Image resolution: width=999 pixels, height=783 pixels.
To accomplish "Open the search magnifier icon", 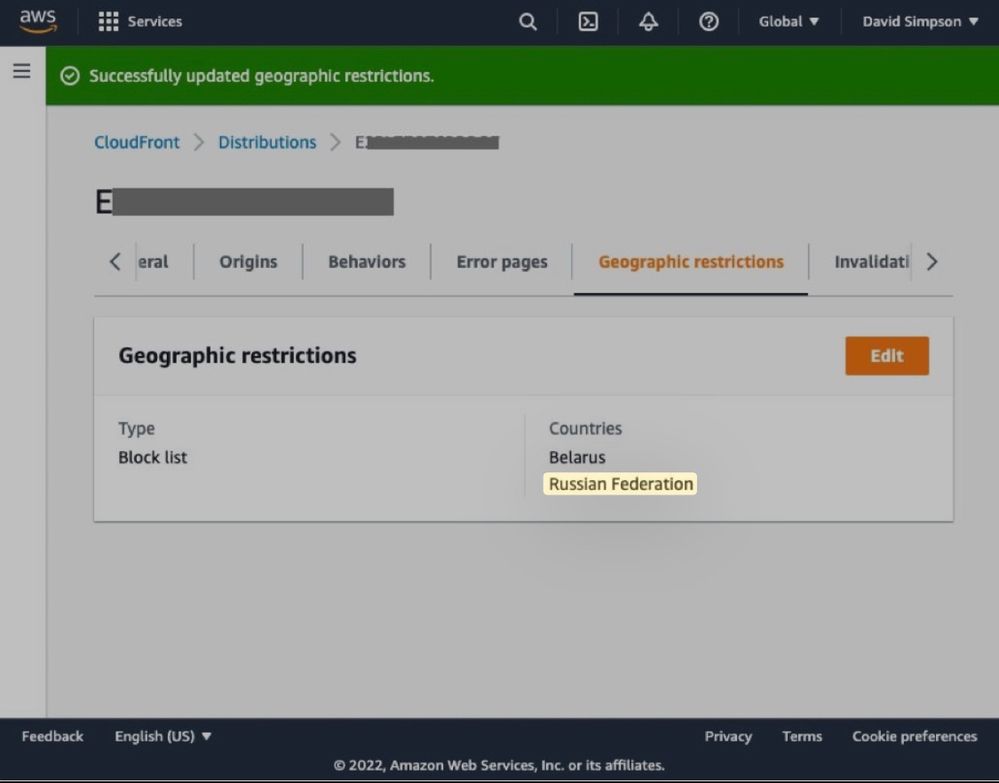I will click(528, 22).
